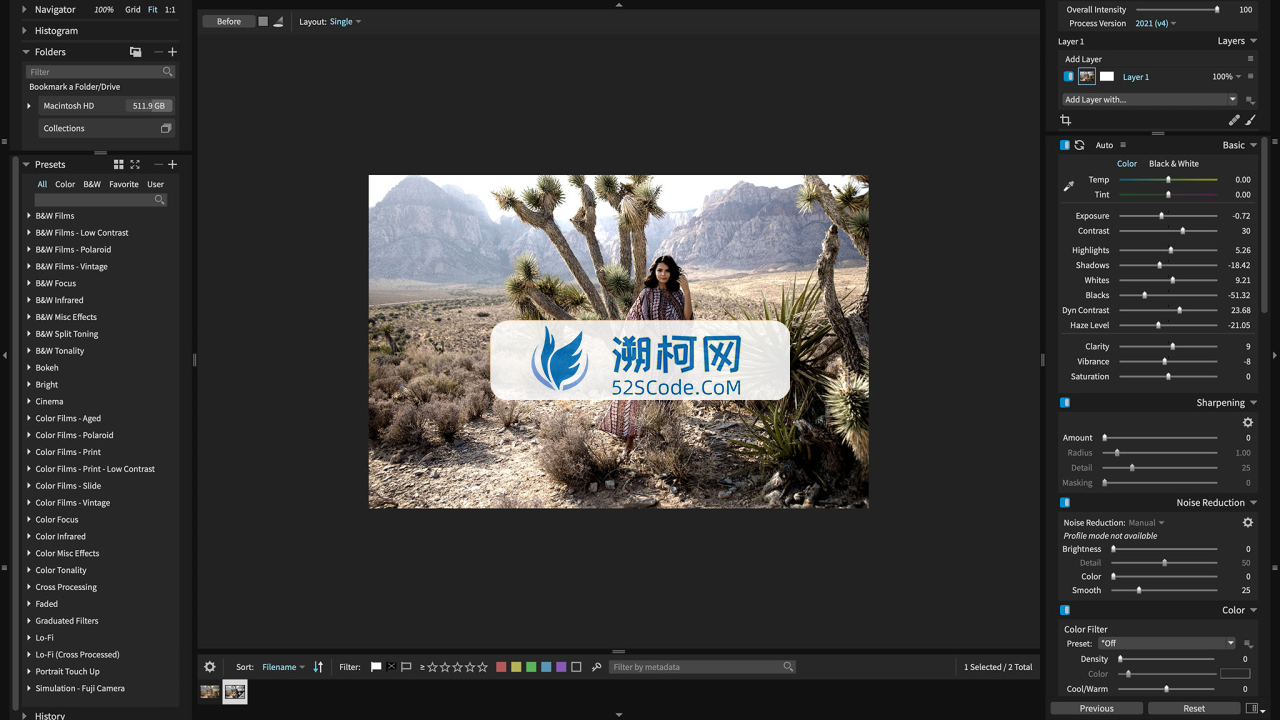Filter by unflagged outline flag
Viewport: 1280px width, 720px height.
point(406,667)
